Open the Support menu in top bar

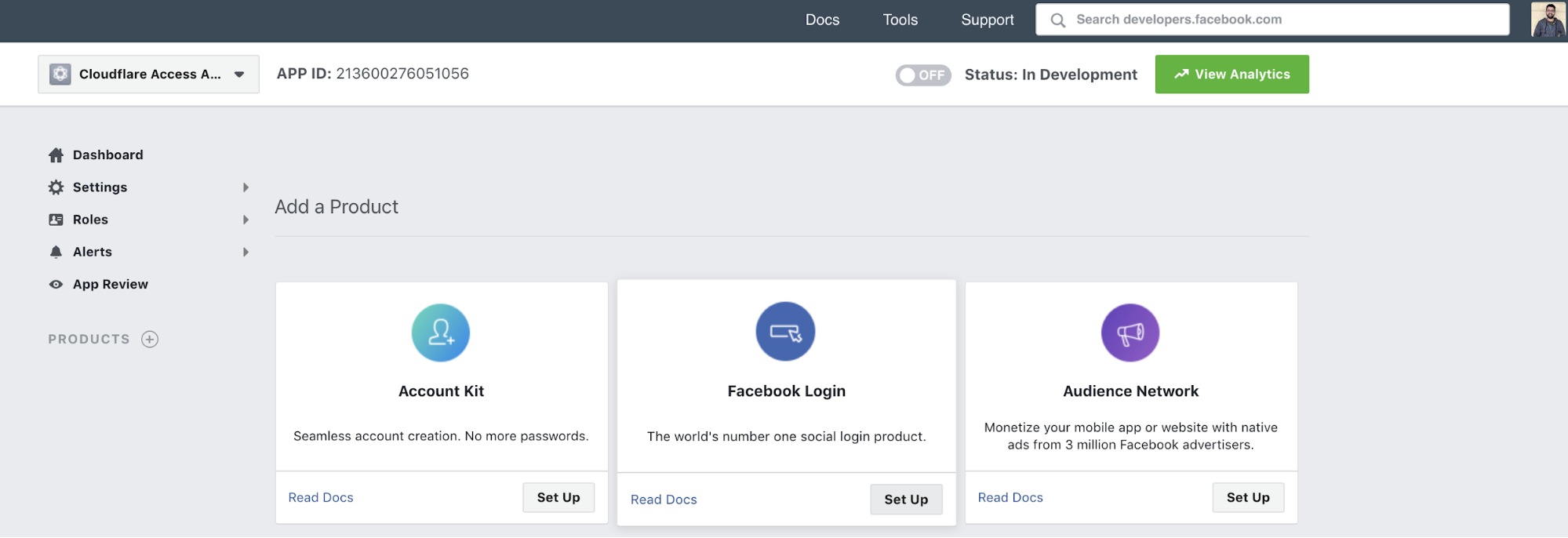click(x=987, y=20)
